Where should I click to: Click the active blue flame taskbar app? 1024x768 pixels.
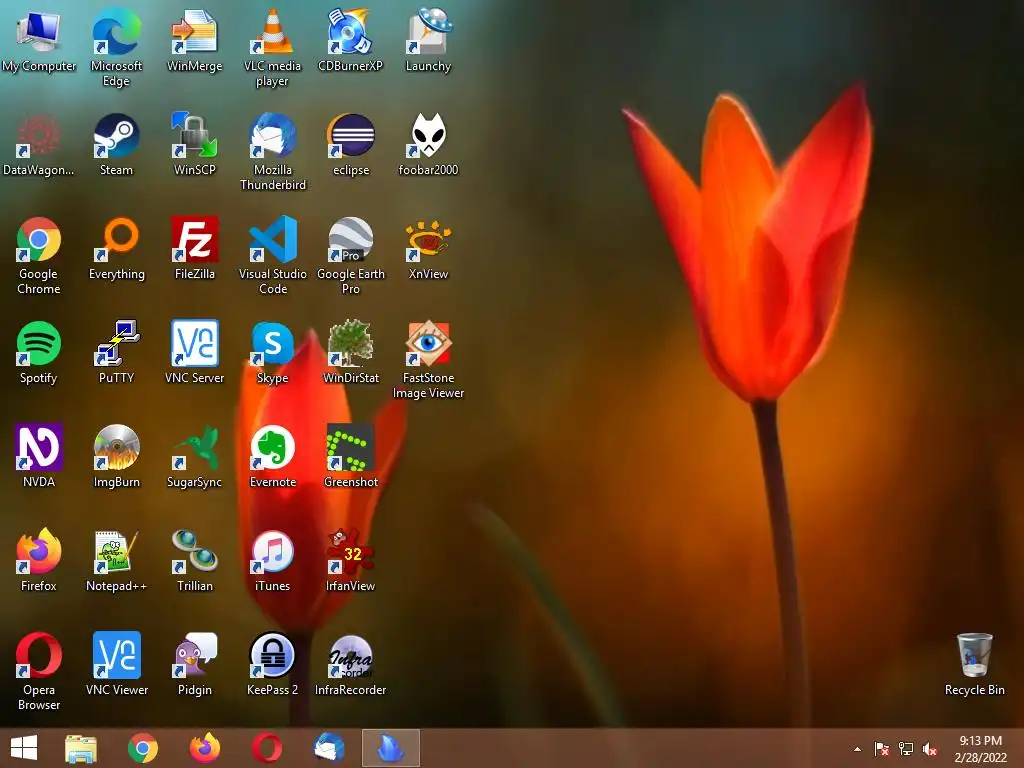[x=391, y=748]
